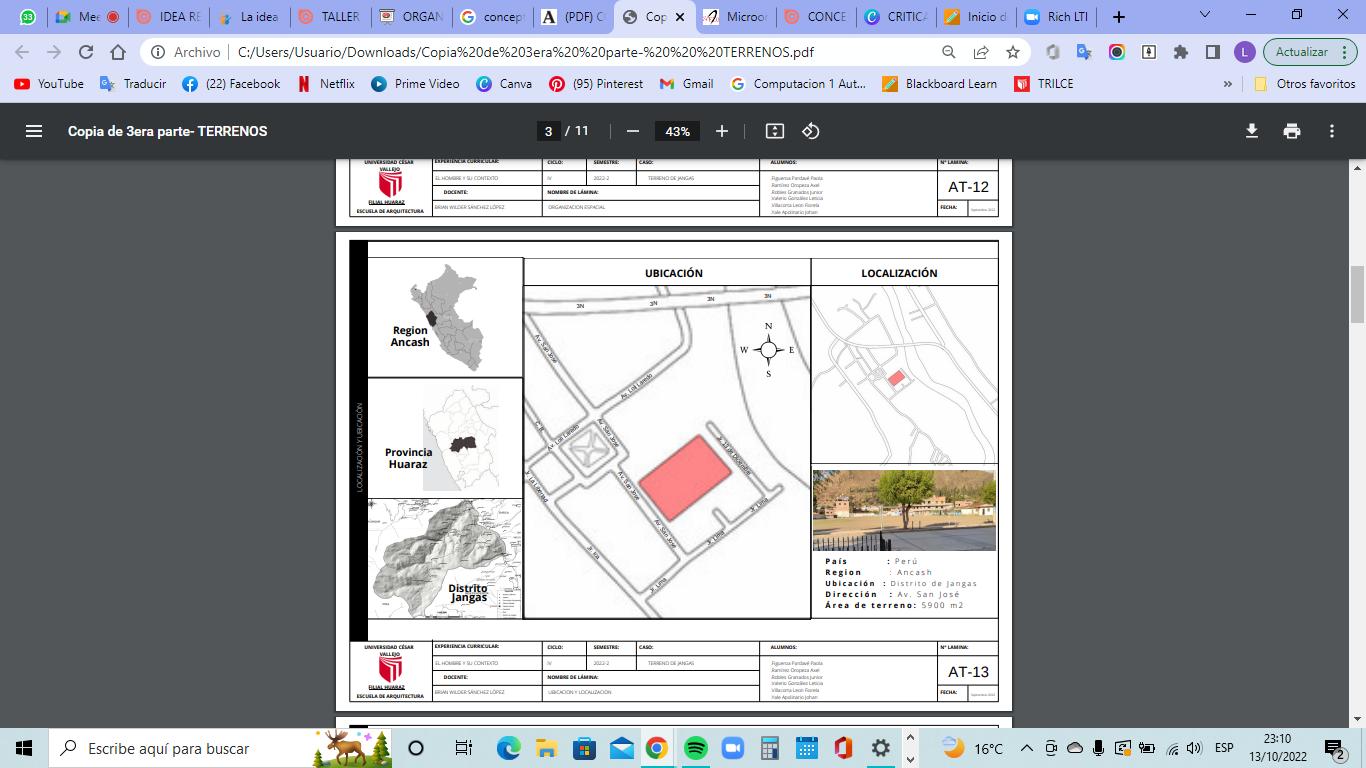Zoom in the PDF with plus button

pos(722,131)
